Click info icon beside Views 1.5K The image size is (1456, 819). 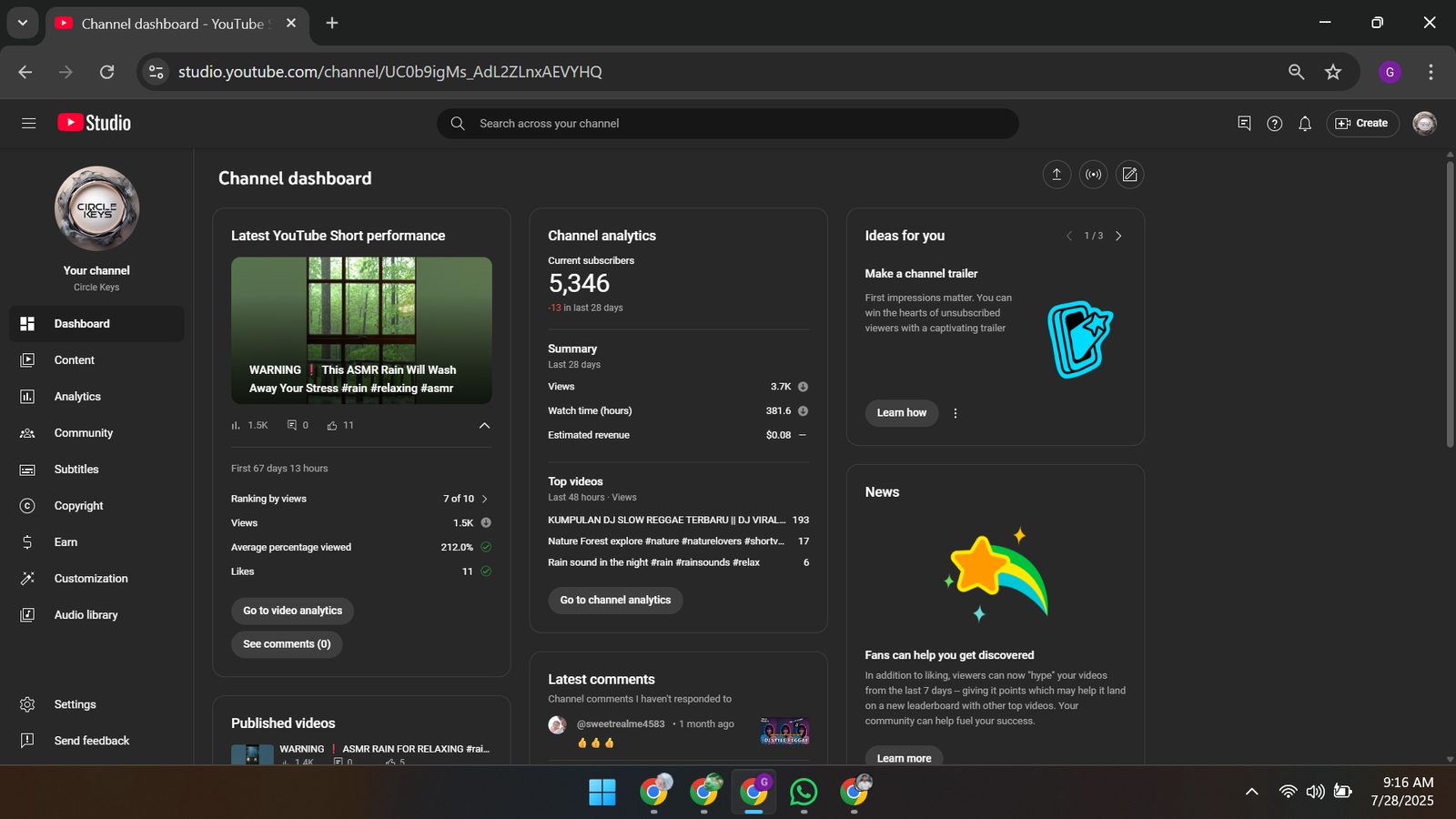[x=486, y=523]
